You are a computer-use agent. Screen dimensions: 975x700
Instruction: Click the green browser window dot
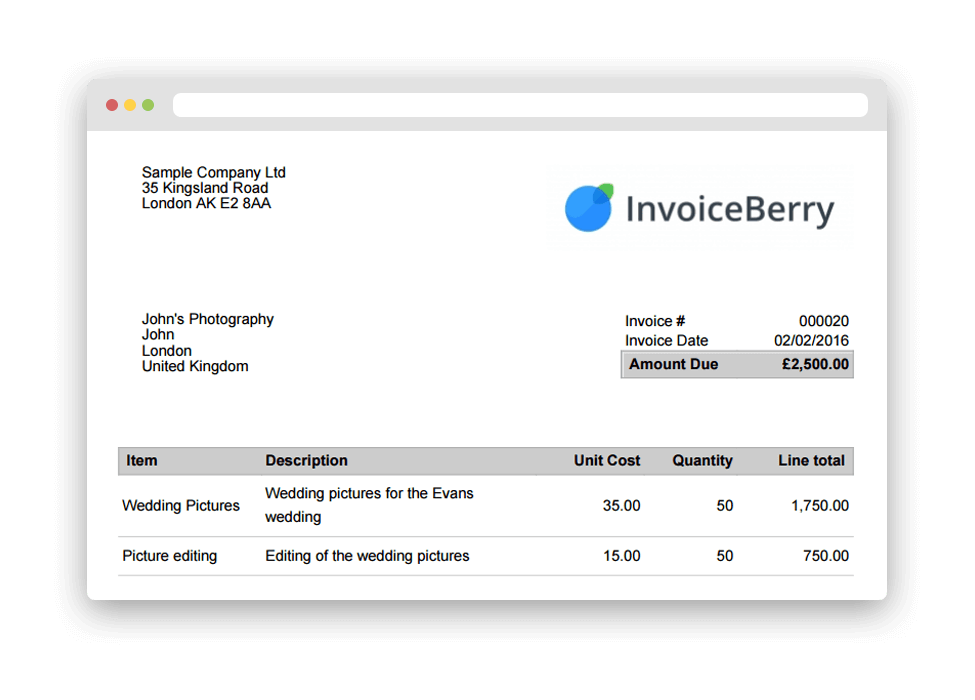tap(148, 104)
